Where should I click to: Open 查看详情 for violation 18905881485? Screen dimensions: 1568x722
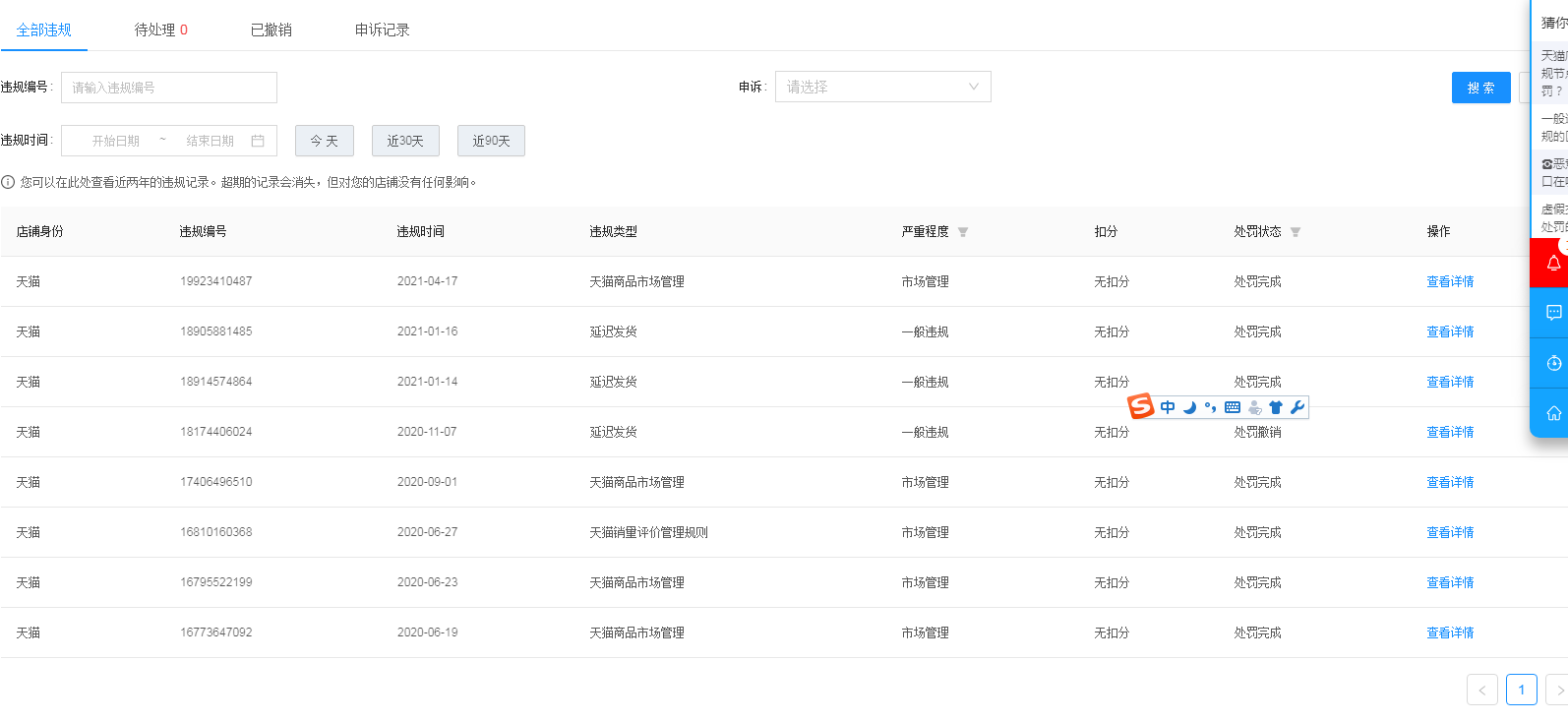click(x=1451, y=331)
